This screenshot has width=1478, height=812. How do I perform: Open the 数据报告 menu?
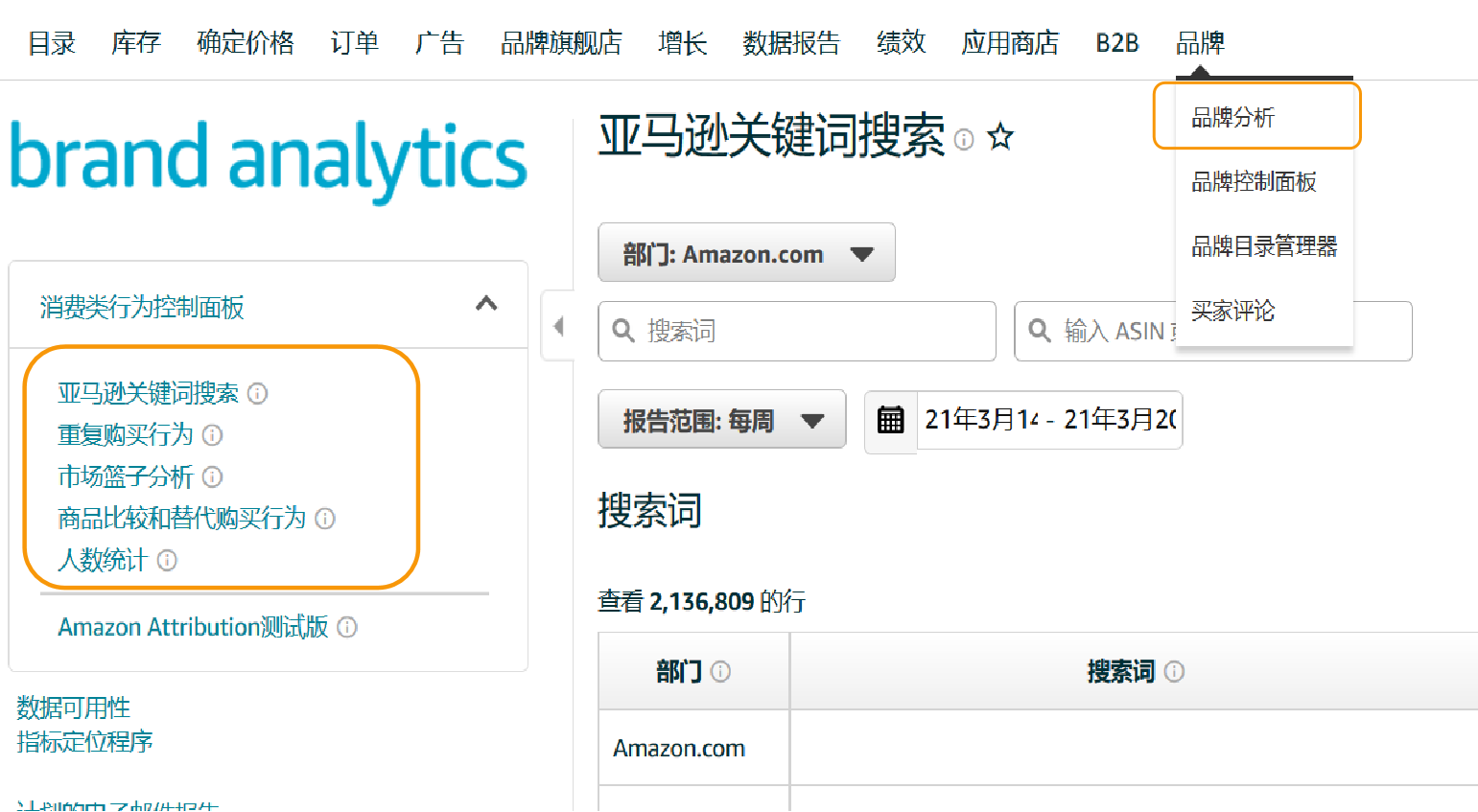(x=791, y=43)
